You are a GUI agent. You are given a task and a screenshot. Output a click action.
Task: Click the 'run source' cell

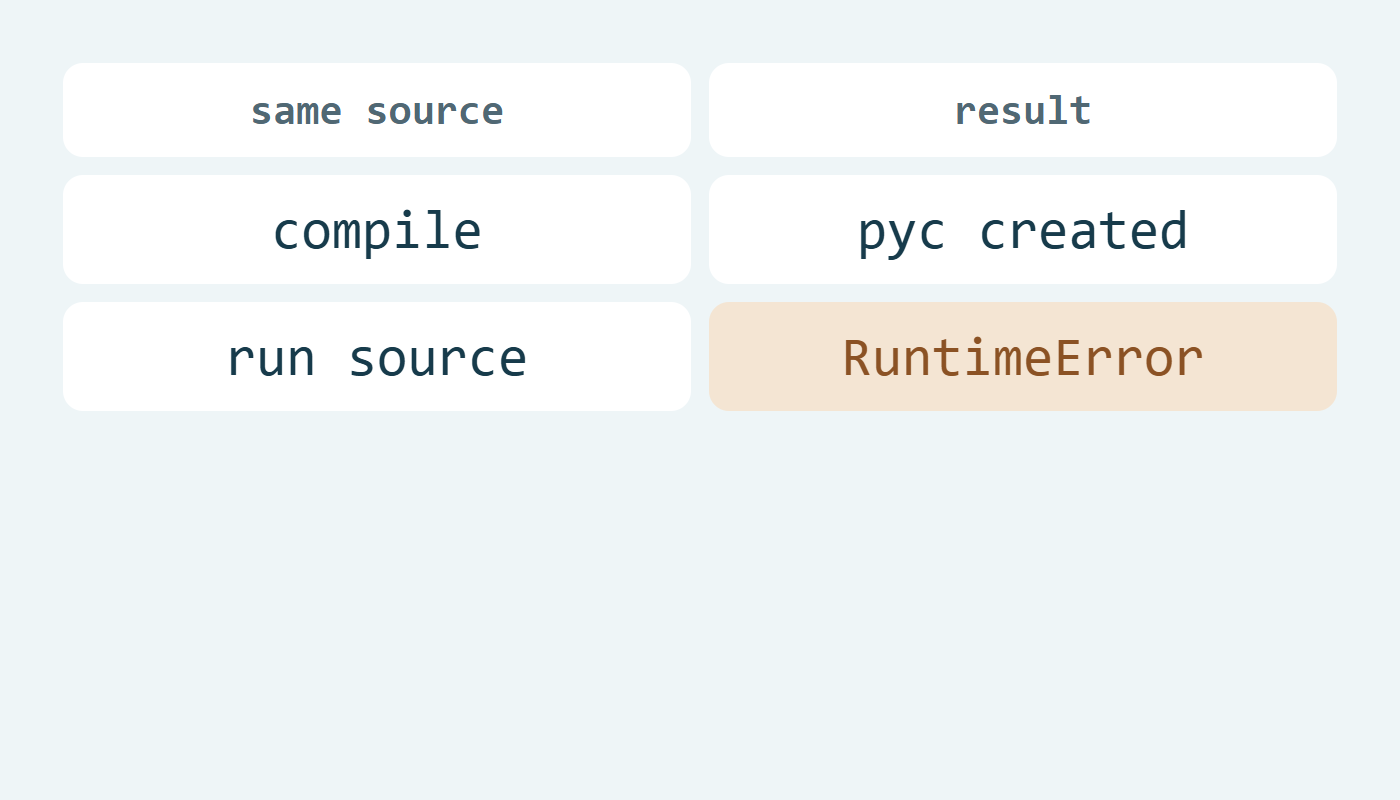377,357
